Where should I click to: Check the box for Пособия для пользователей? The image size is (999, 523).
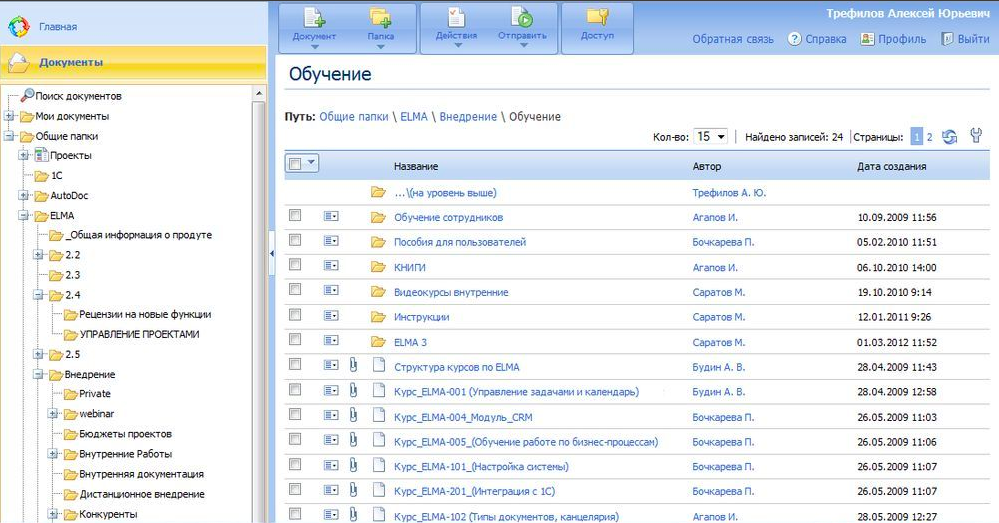(x=295, y=240)
